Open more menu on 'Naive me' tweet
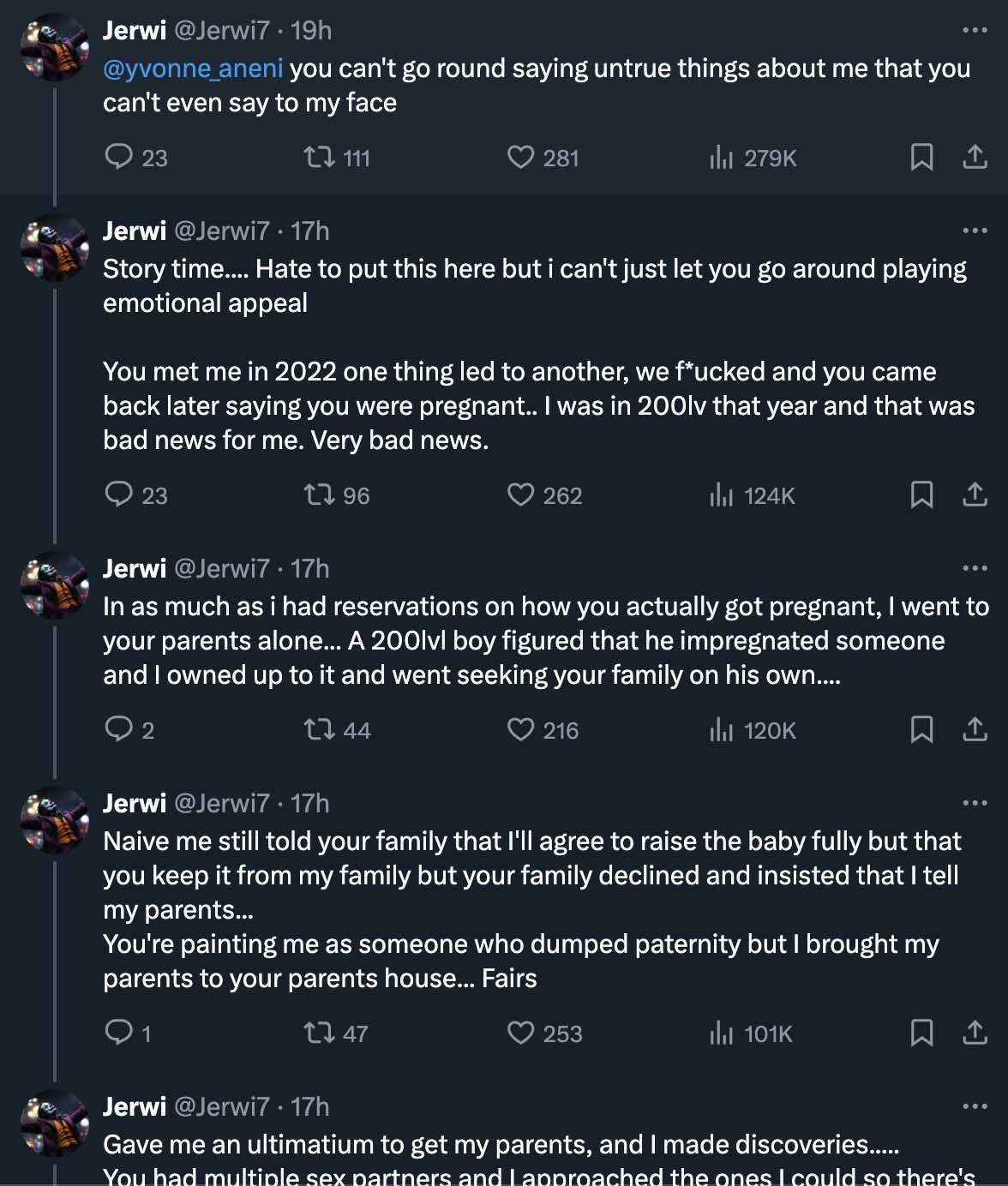 pyautogui.click(x=975, y=804)
